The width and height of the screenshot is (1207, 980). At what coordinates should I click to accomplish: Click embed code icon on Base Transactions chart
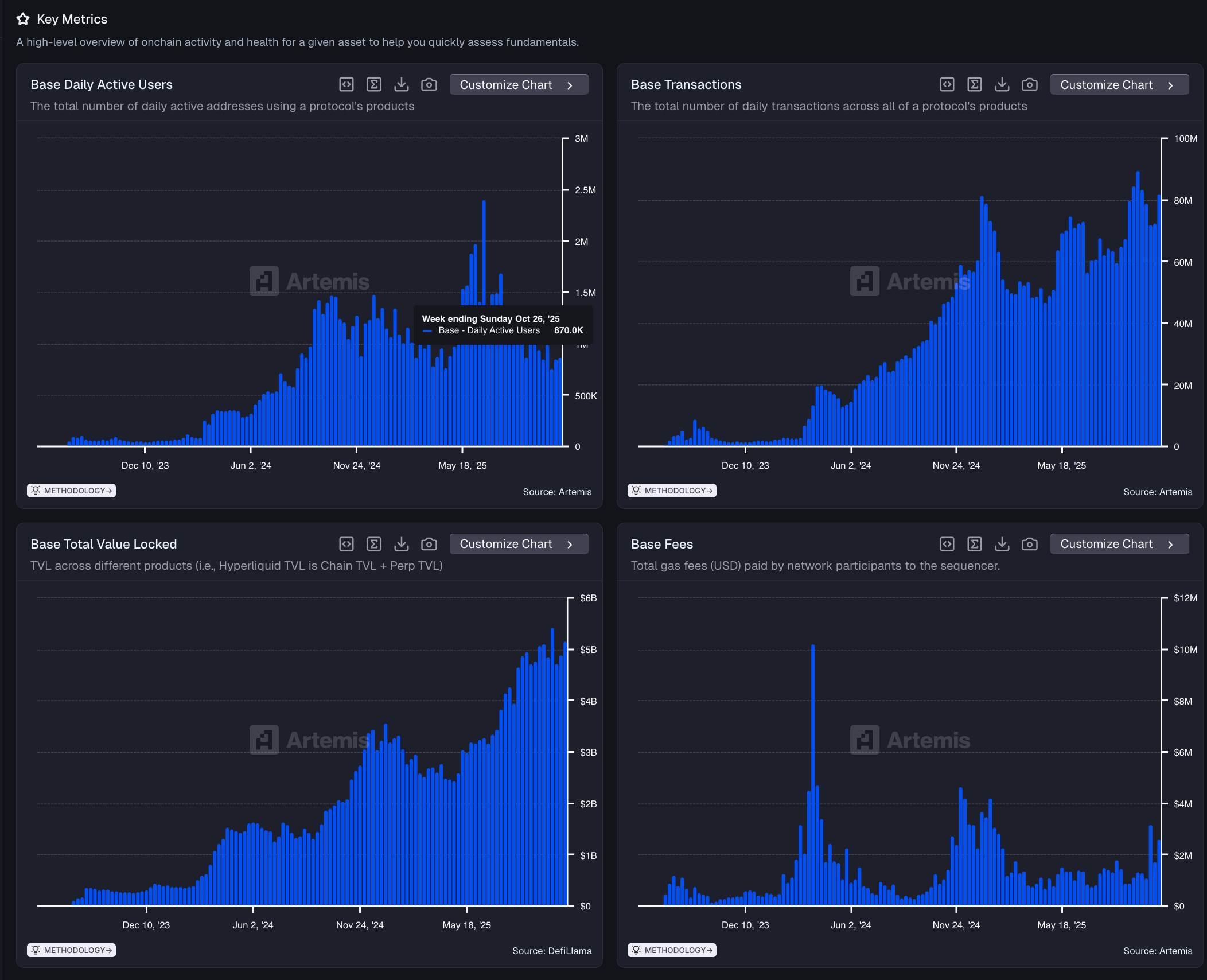[947, 85]
